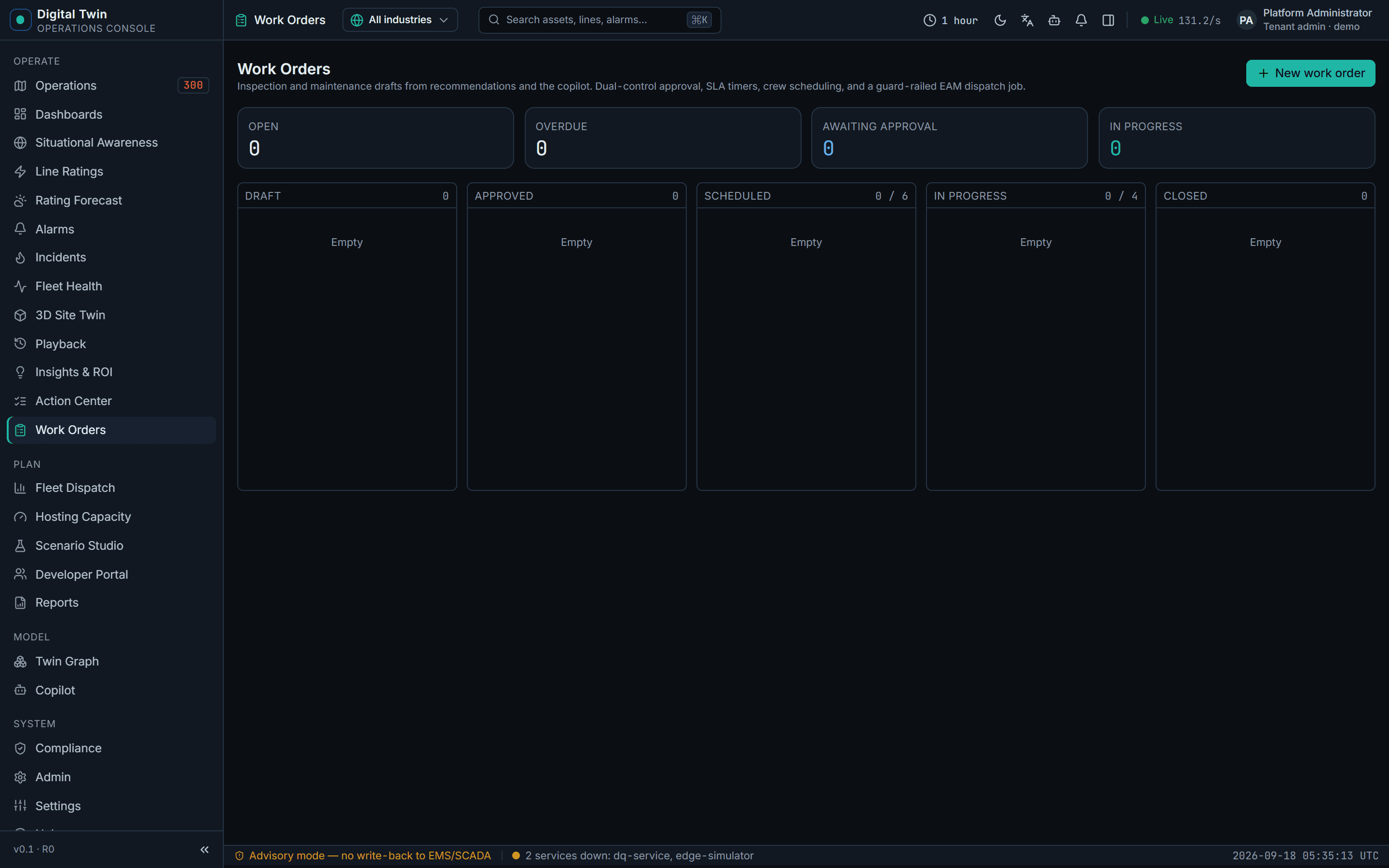The height and width of the screenshot is (868, 1389).
Task: Click the Developer Portal users icon
Action: point(20,574)
